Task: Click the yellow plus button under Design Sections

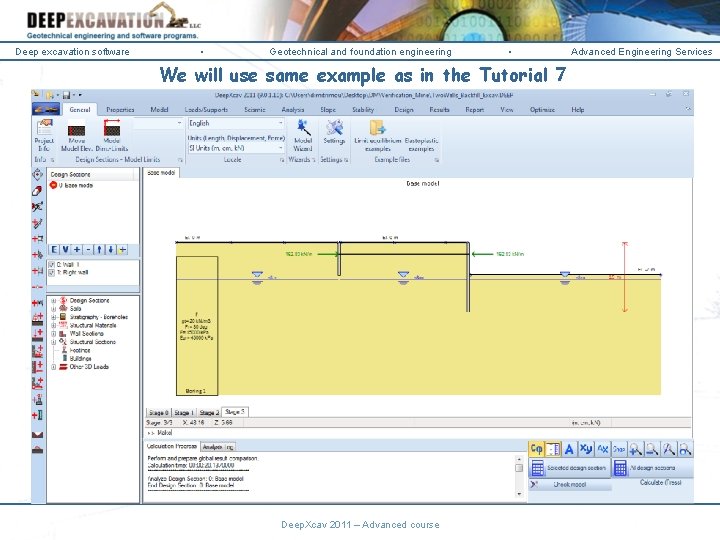Action: click(x=123, y=249)
